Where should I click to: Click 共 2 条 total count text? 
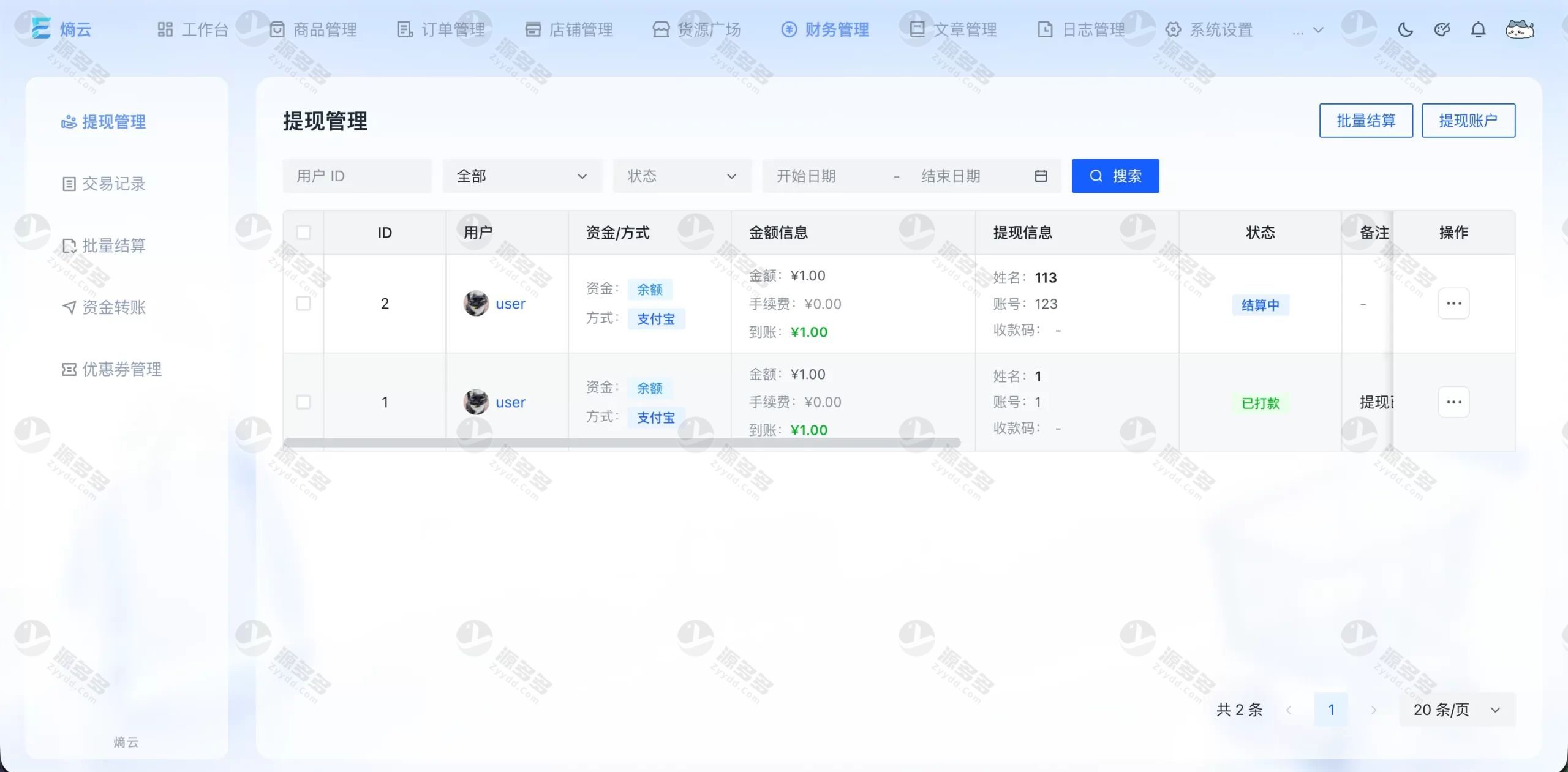(1239, 710)
